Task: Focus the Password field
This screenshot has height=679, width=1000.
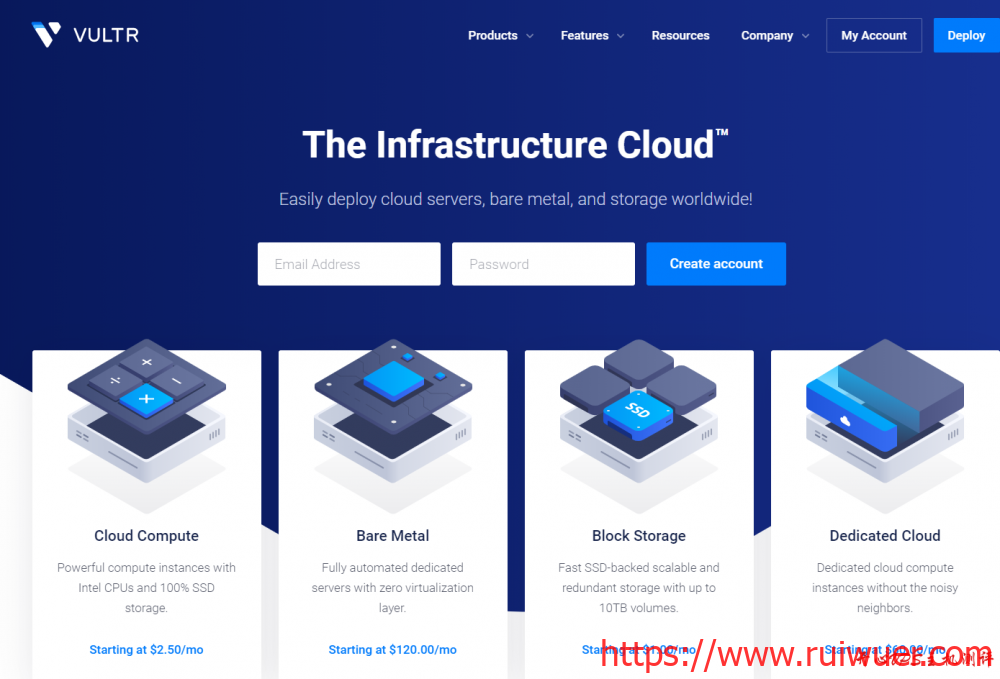Action: click(x=543, y=263)
